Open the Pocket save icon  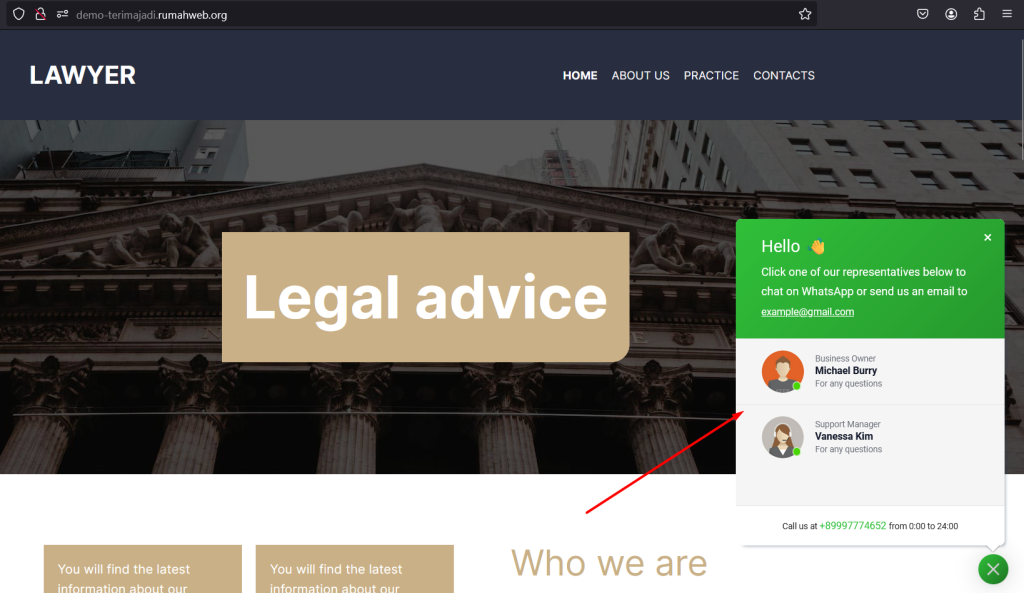922,14
